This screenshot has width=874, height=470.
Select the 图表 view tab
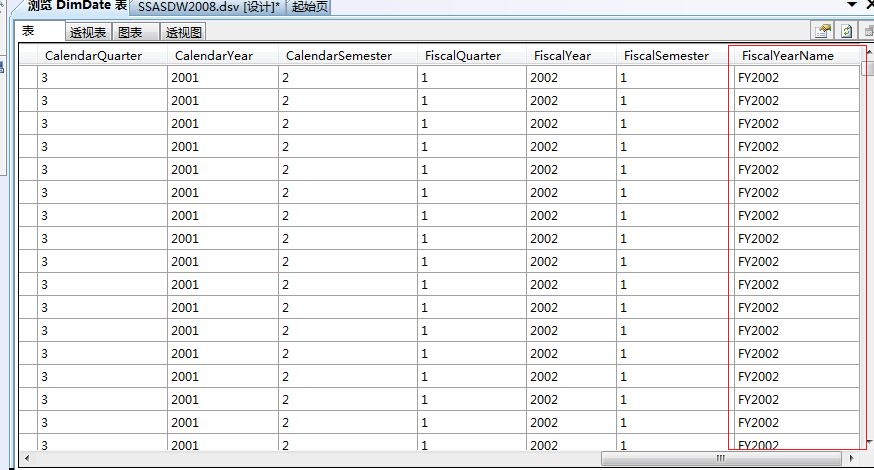click(136, 32)
